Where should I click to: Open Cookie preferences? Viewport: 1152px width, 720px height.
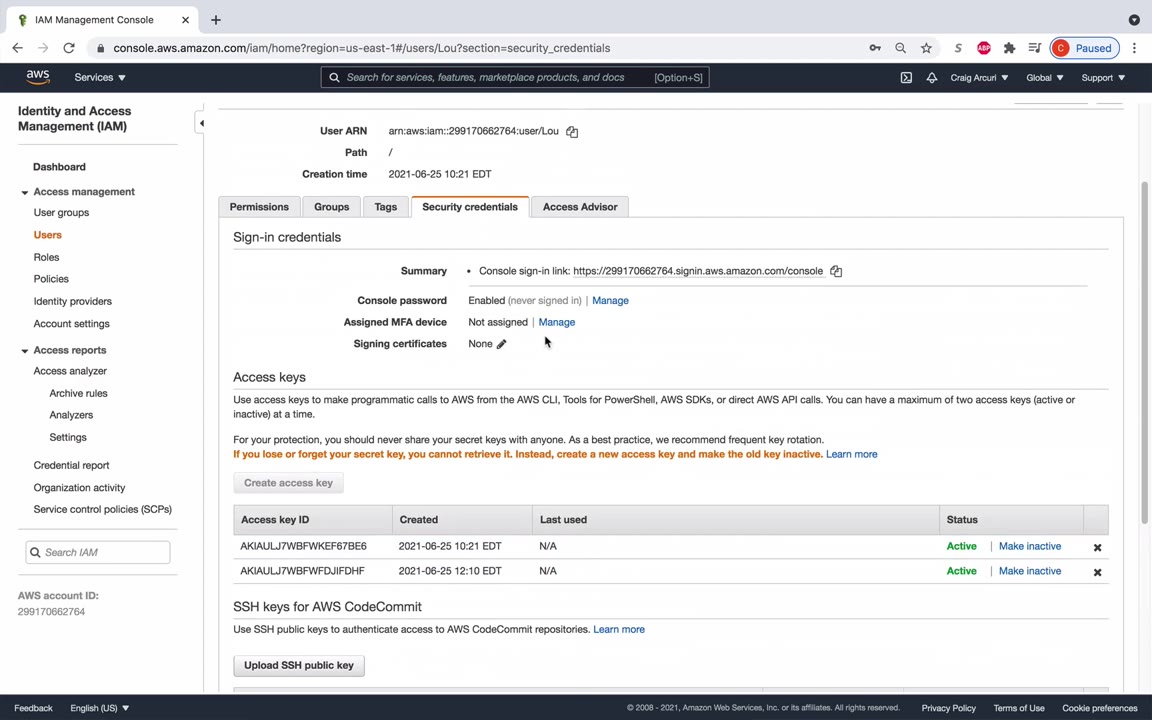1100,708
